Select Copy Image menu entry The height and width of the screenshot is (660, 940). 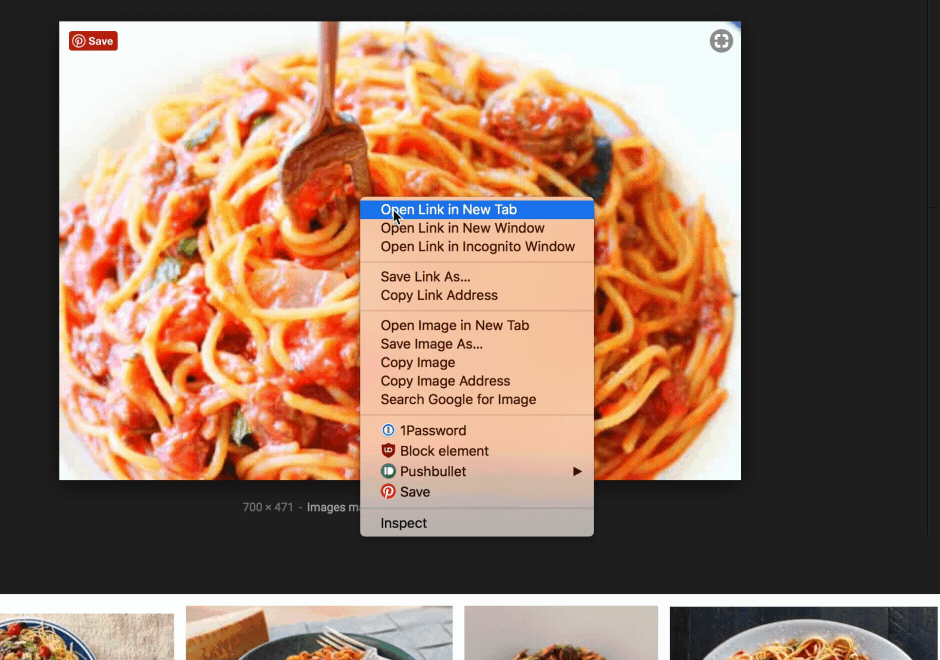click(x=477, y=362)
